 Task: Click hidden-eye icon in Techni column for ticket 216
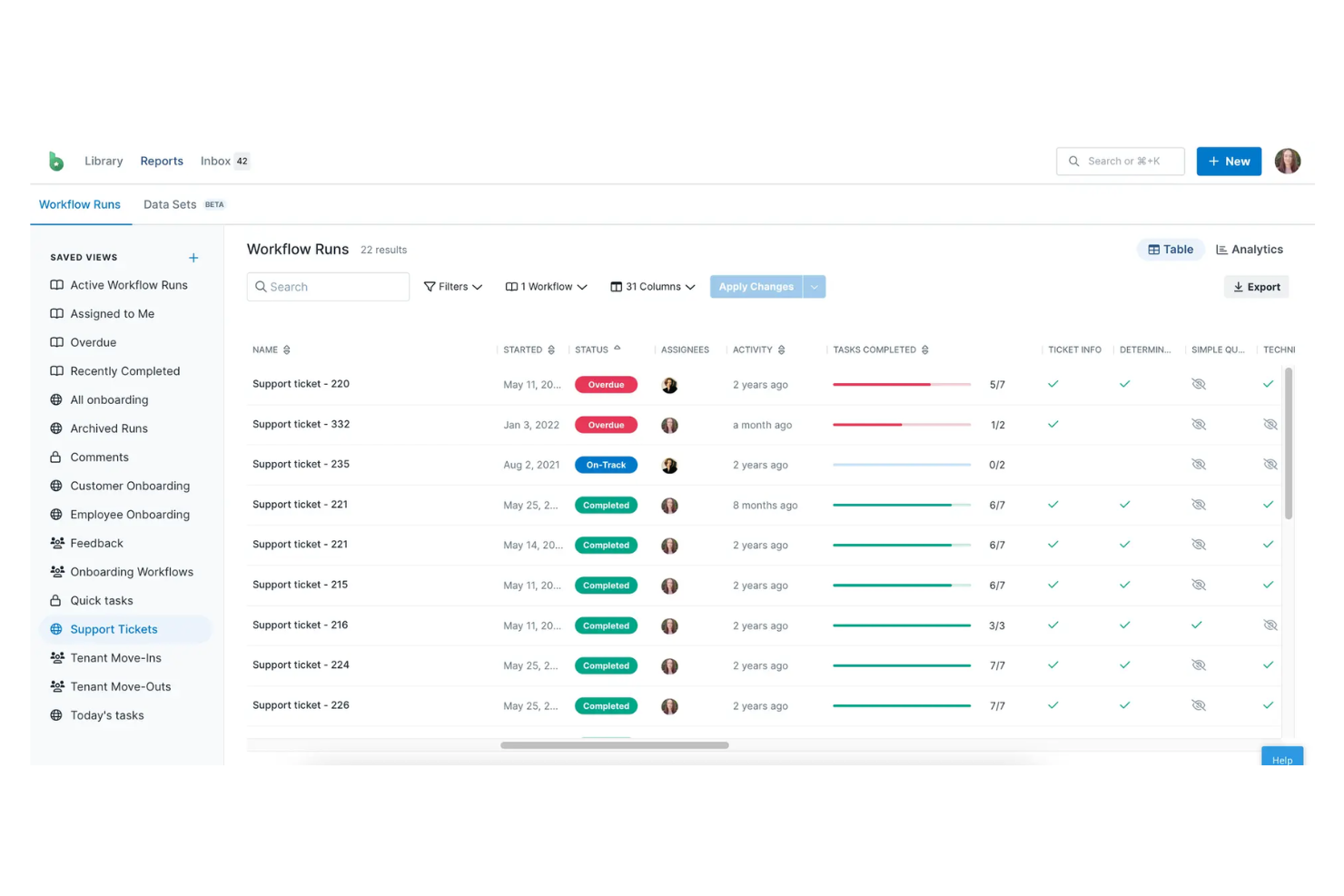(x=1270, y=625)
